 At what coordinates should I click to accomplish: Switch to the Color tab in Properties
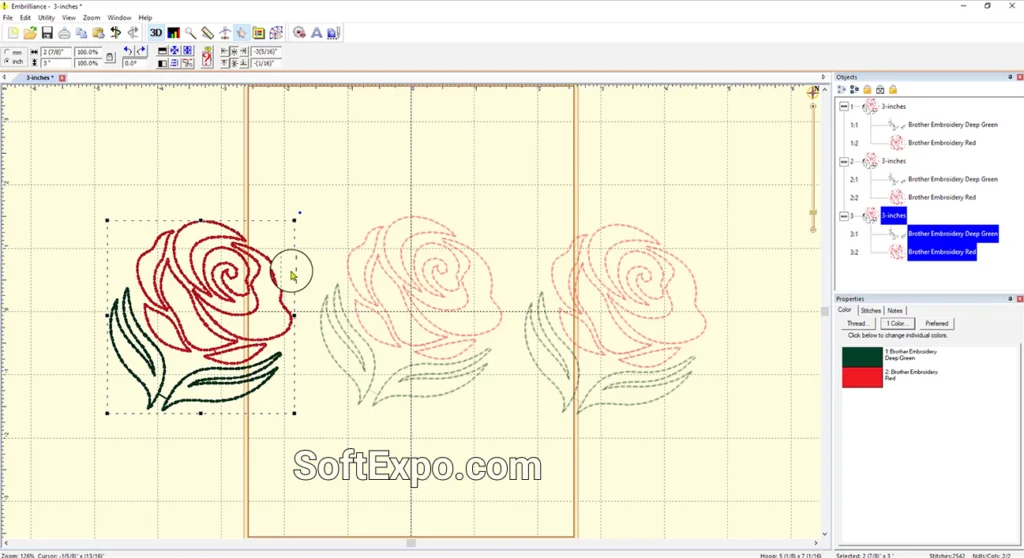coord(844,310)
